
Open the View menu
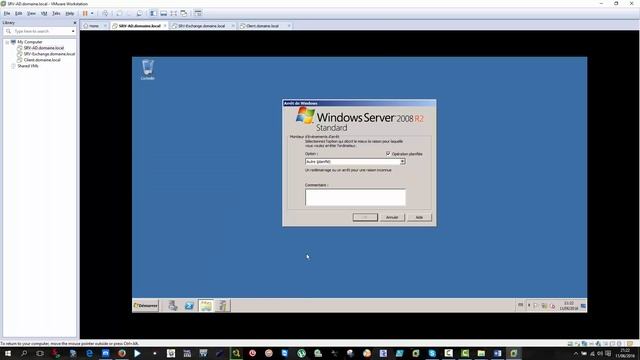31,13
